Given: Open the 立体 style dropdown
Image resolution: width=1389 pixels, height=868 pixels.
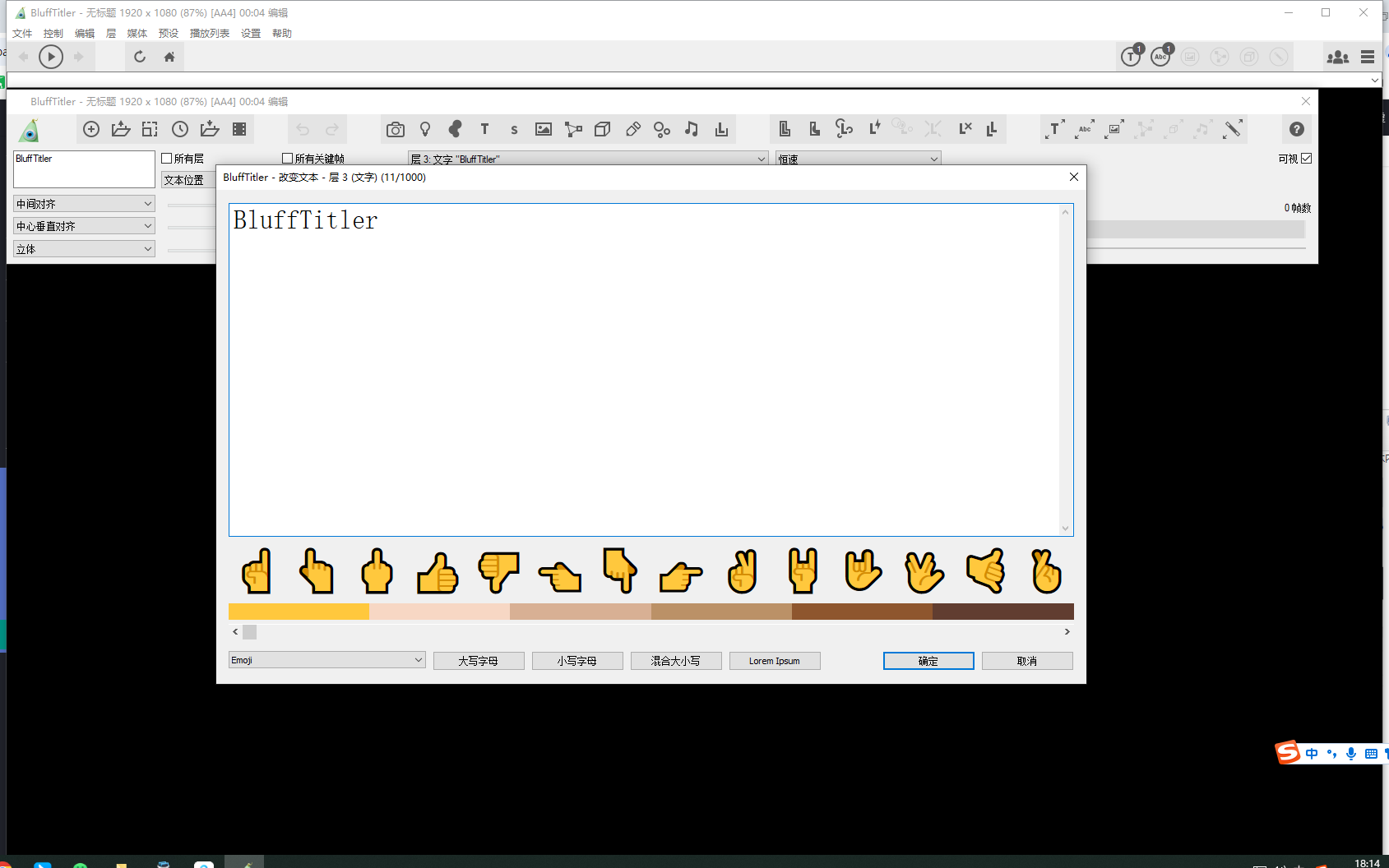Looking at the screenshot, I should 84,249.
